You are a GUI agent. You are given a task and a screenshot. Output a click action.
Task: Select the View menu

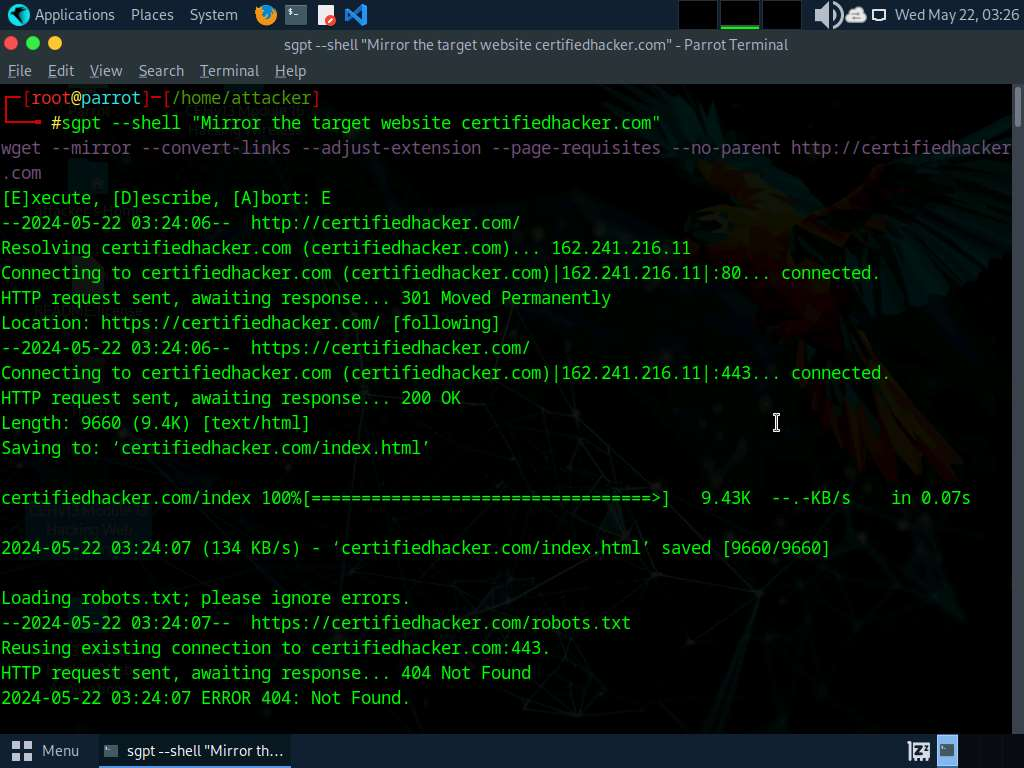[x=106, y=71]
